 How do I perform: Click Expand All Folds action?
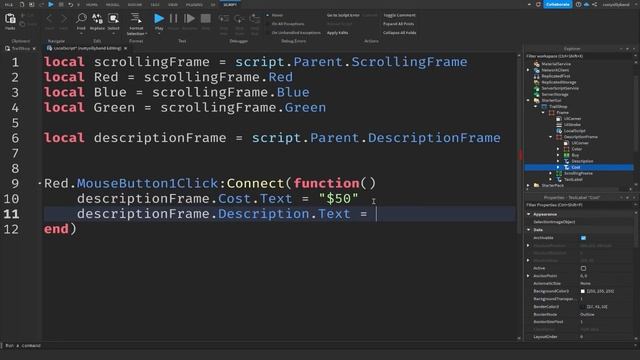click(x=398, y=24)
